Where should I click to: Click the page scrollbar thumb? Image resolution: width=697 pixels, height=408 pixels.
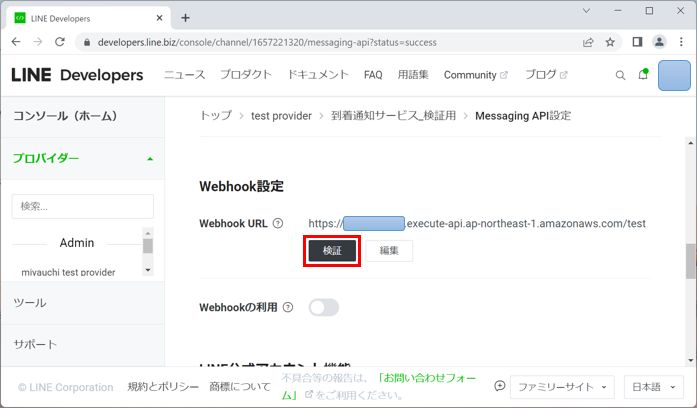point(690,261)
